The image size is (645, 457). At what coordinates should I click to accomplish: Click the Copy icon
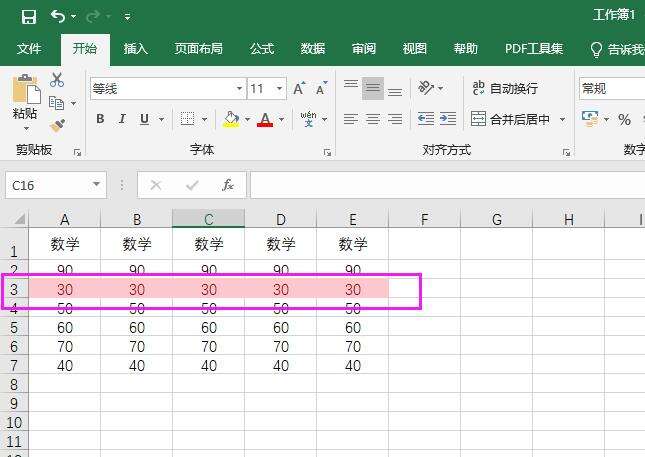pyautogui.click(x=56, y=103)
